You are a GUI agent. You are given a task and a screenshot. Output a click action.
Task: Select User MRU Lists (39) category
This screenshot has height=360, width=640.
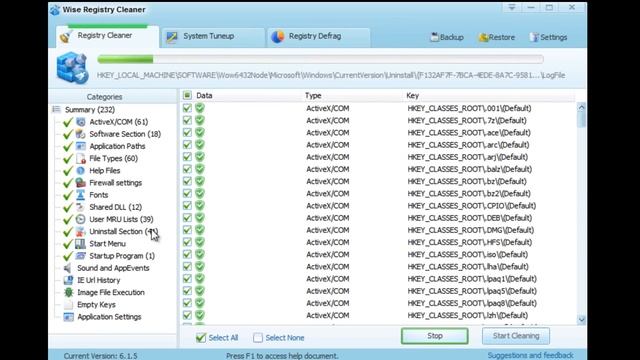(x=121, y=220)
